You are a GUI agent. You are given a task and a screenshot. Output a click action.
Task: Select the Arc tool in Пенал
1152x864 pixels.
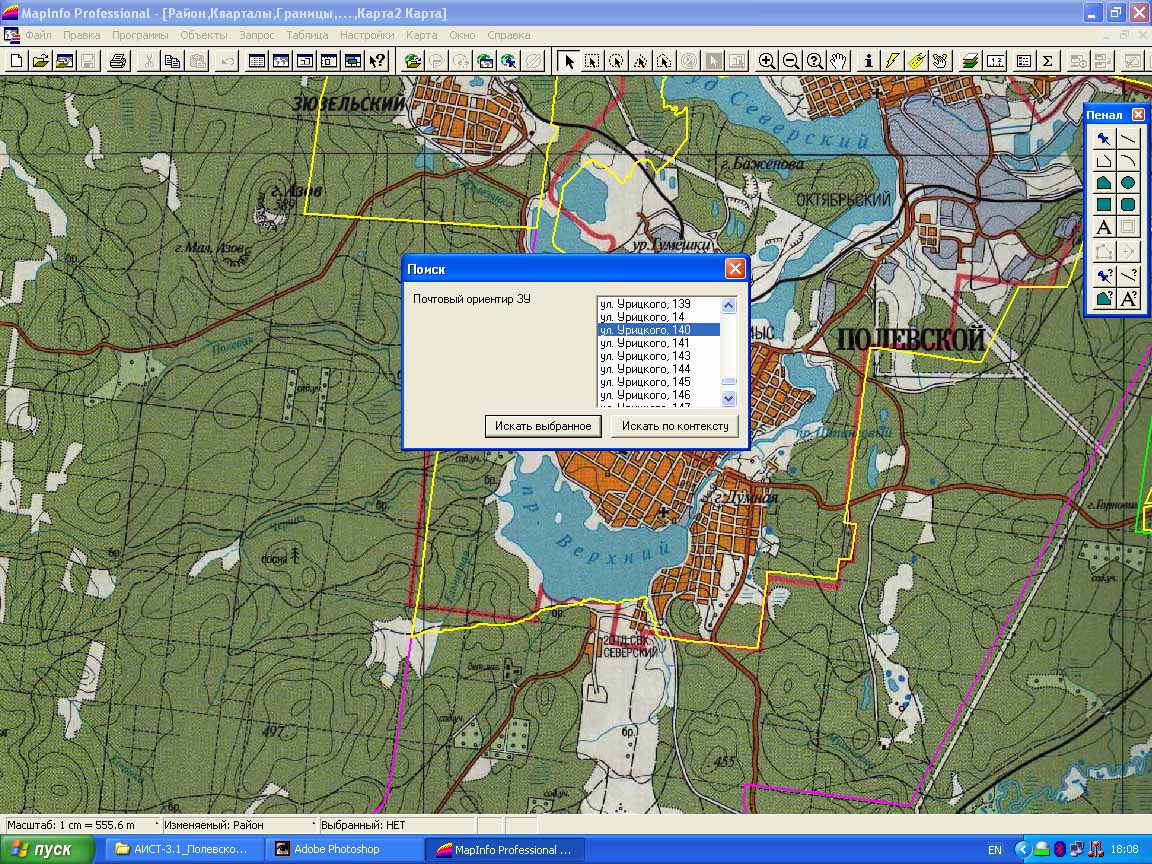(1128, 161)
